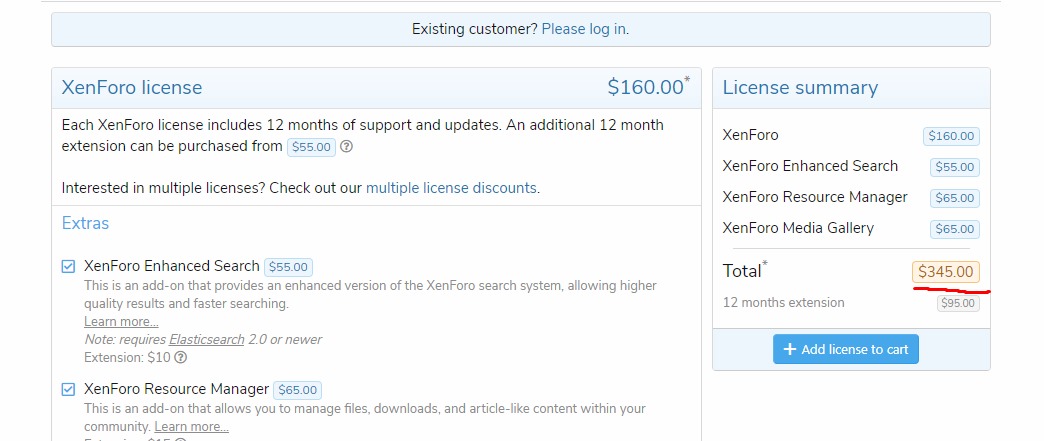This screenshot has width=1044, height=441.
Task: Click the $55.00 badge beside Enhanced Search title
Action: (x=288, y=267)
